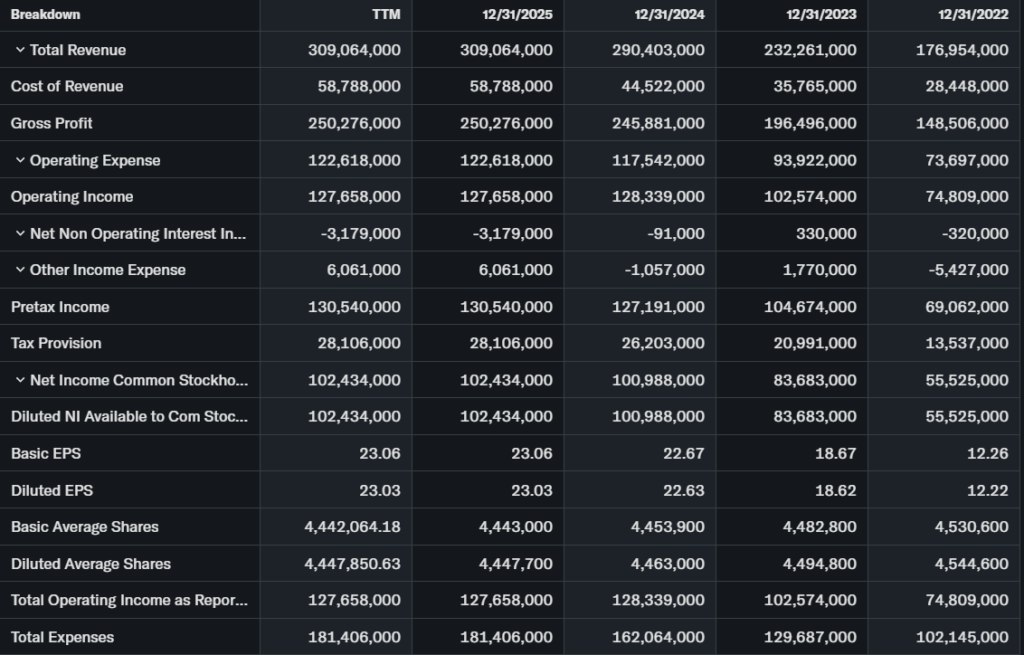The height and width of the screenshot is (655, 1024).
Task: Click the 12/31/2022 column header
Action: point(972,14)
